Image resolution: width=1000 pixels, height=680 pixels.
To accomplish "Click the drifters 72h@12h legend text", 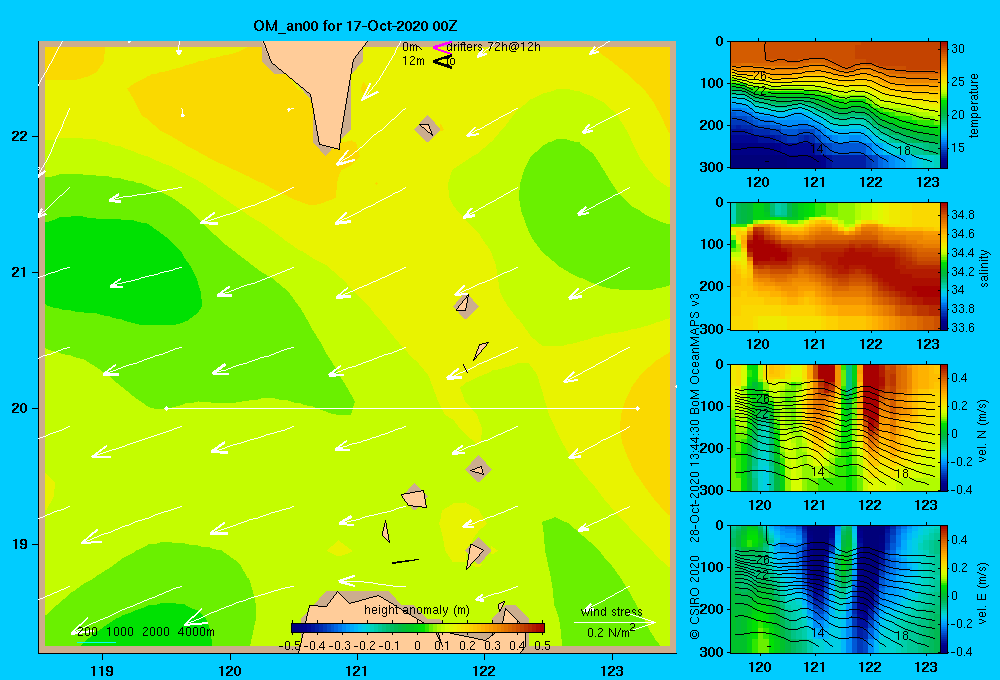I will click(x=493, y=47).
